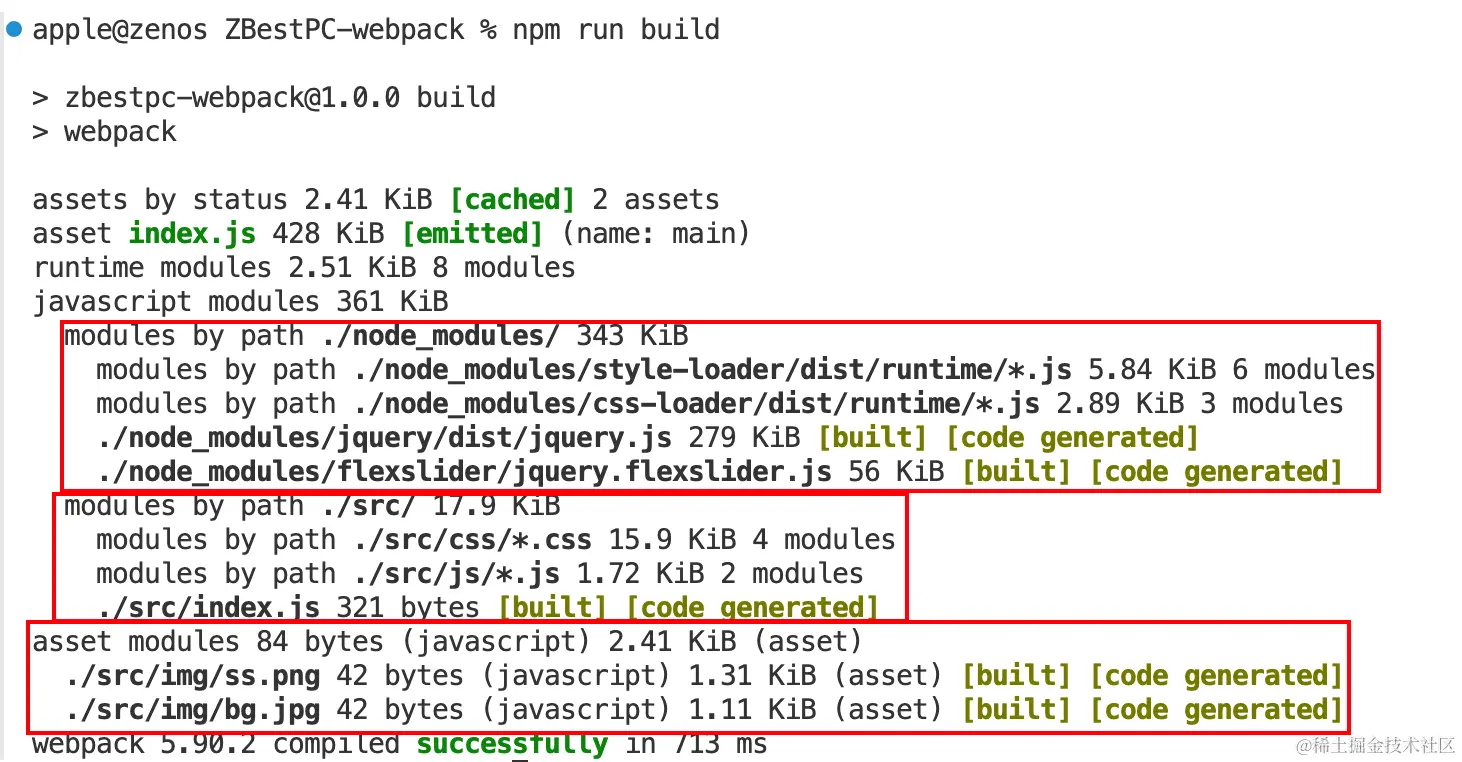The height and width of the screenshot is (762, 1462).
Task: Click '[code generated]' on the jquery.js line
Action: 1072,437
